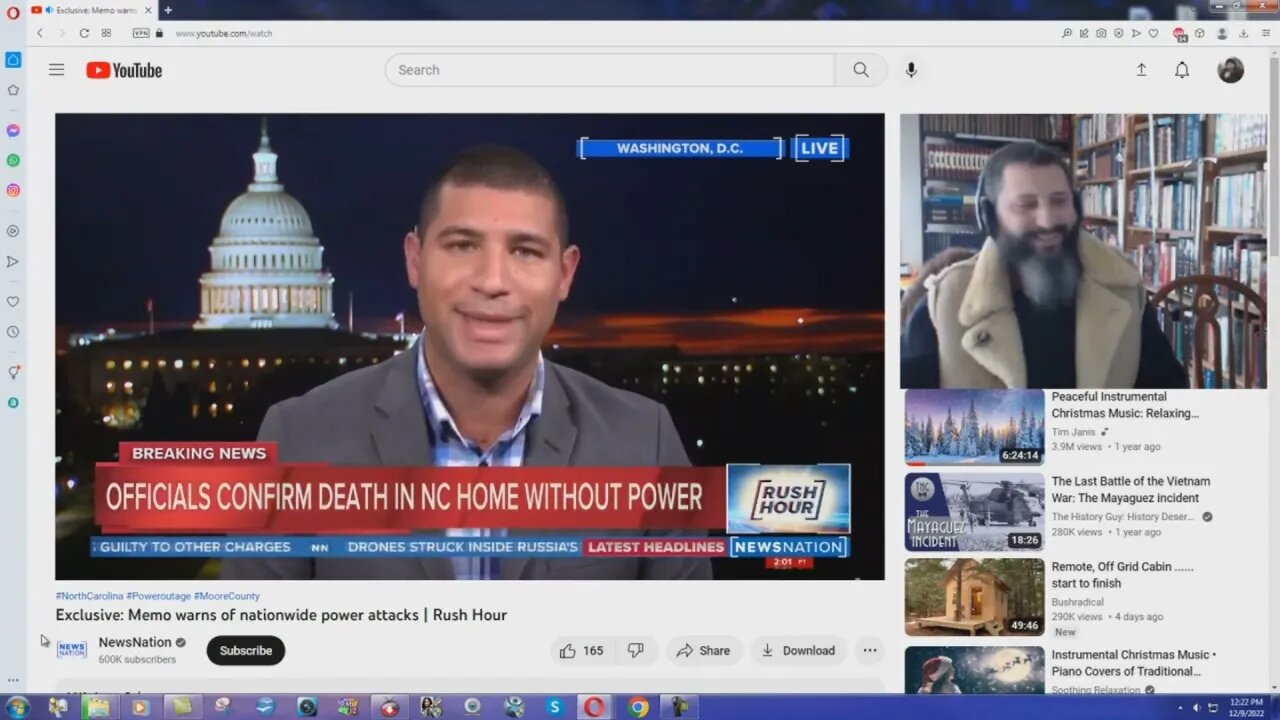
Task: Add page to bookmarks heart icon
Action: click(1153, 33)
